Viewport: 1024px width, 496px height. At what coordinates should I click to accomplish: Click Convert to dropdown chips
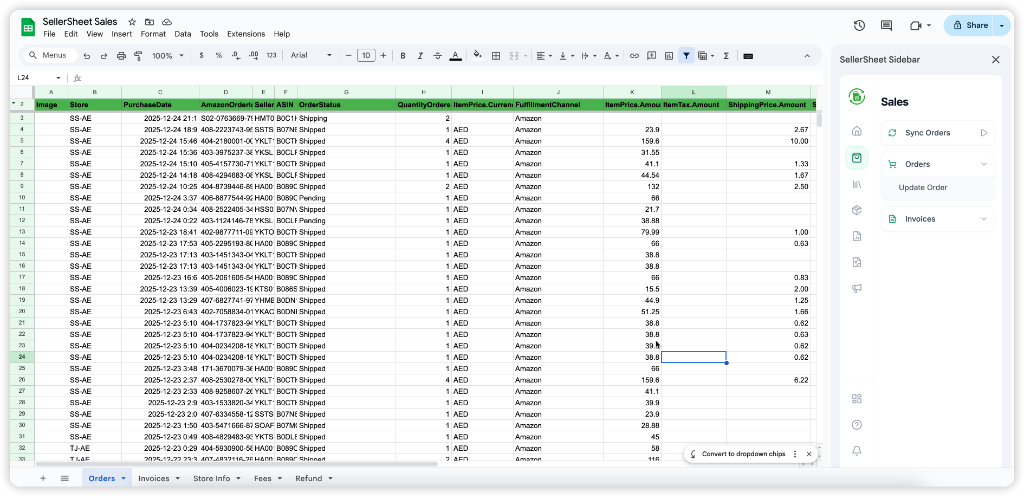[743, 454]
